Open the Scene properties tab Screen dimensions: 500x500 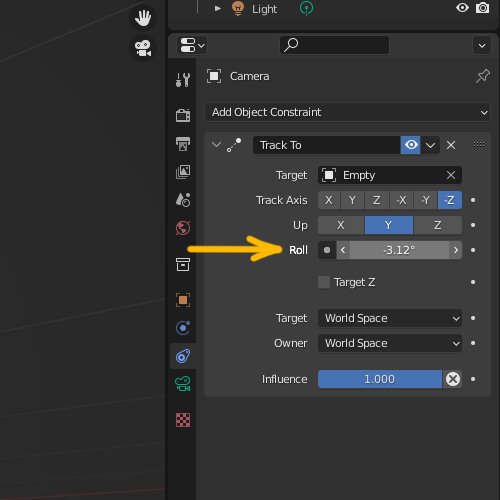pos(183,200)
